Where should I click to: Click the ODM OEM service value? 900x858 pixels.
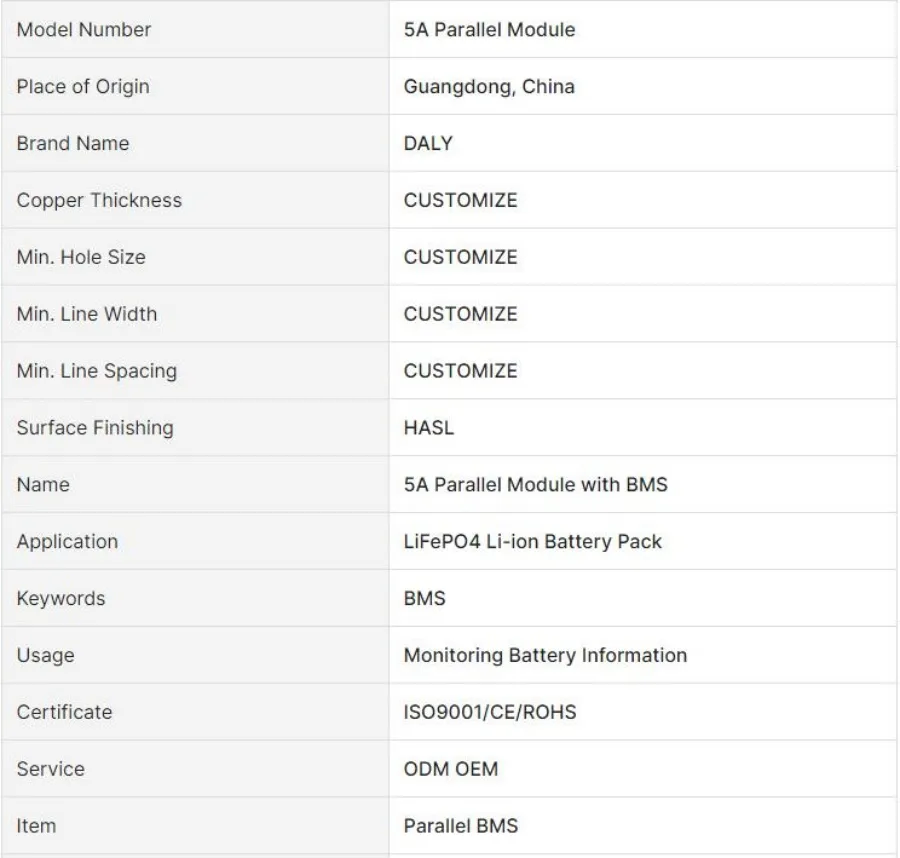450,770
